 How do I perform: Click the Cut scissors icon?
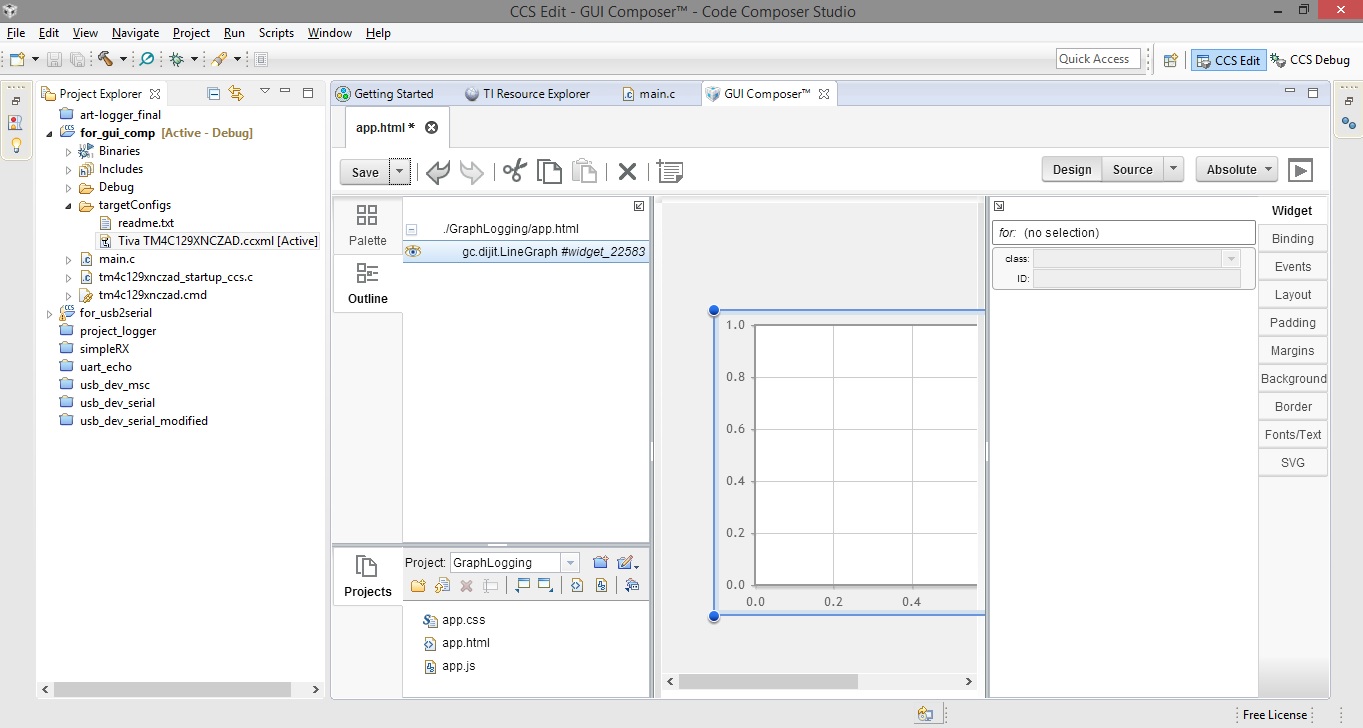(514, 171)
